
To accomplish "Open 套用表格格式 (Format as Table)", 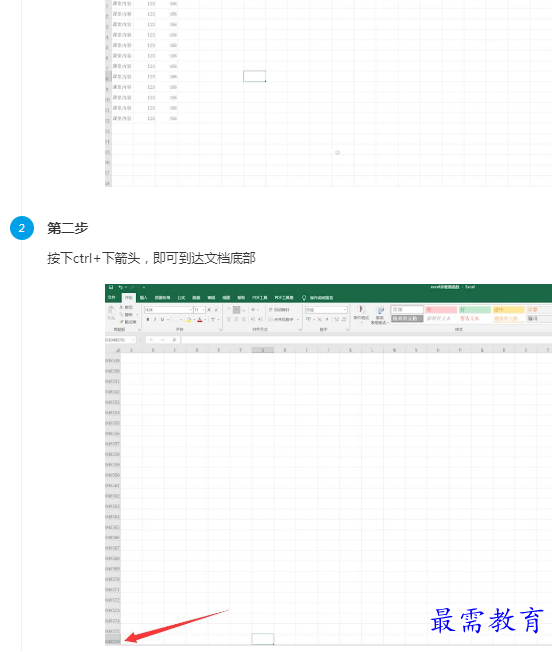I will (380, 315).
